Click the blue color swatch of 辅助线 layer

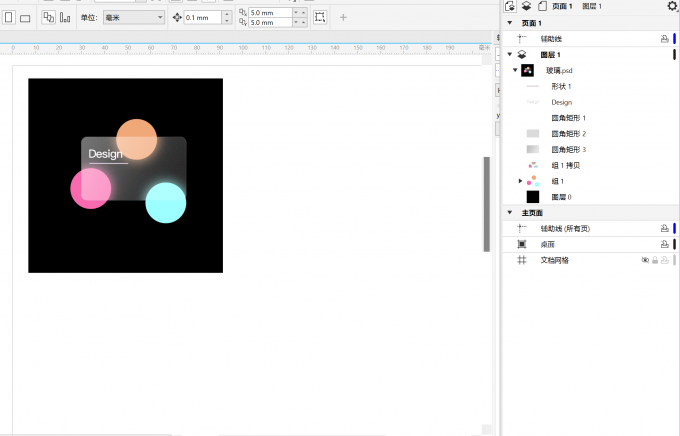pos(674,38)
